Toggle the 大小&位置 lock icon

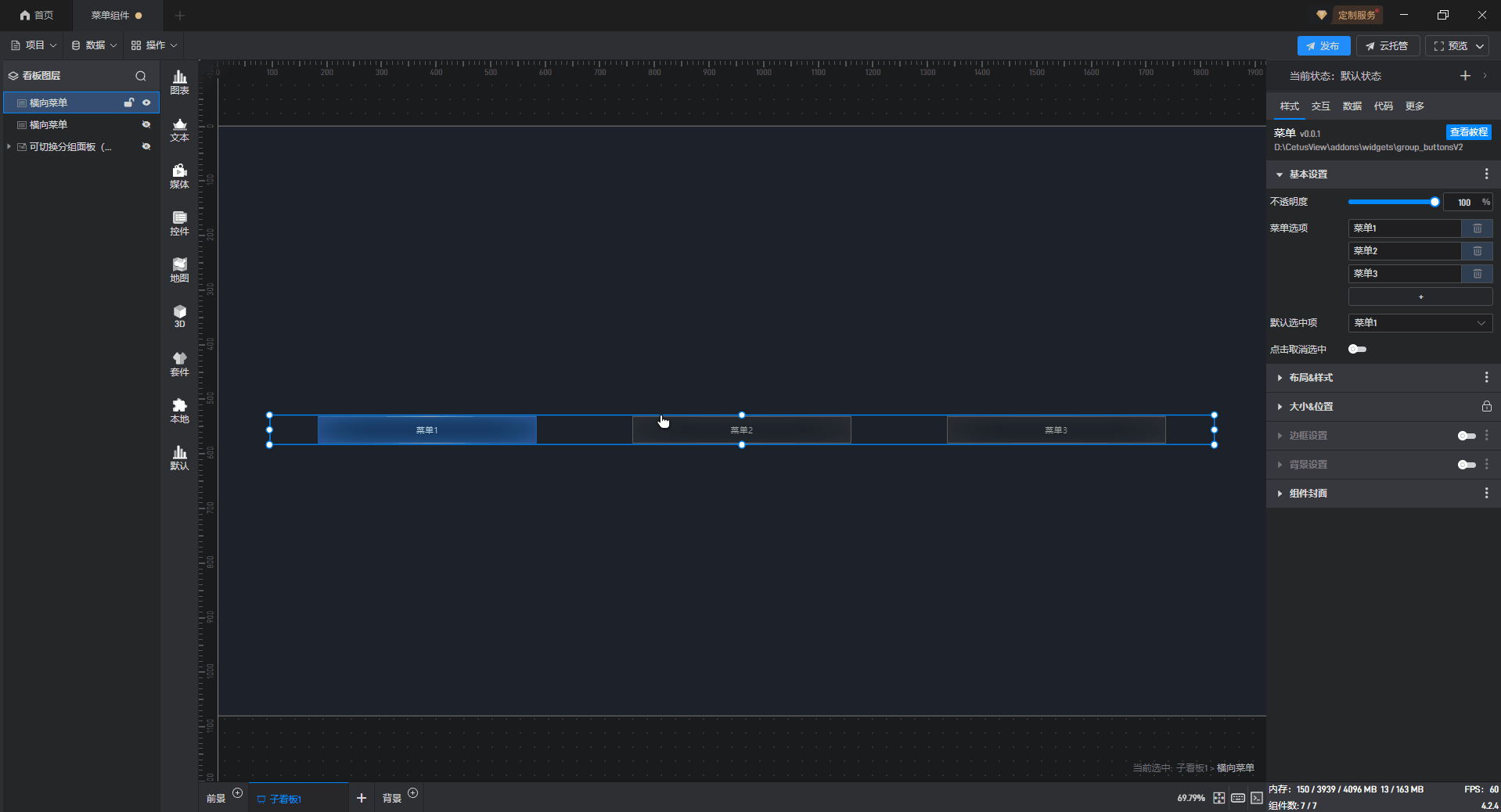coord(1486,407)
